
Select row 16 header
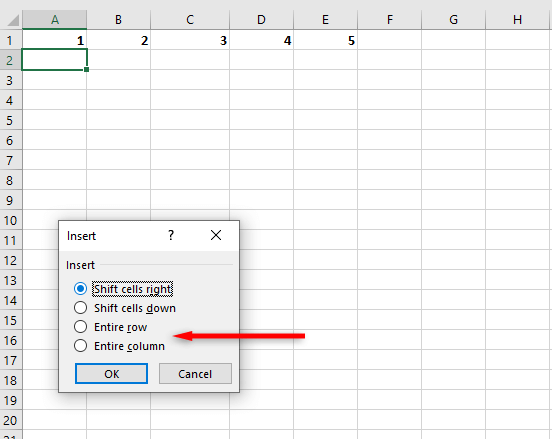(x=11, y=340)
